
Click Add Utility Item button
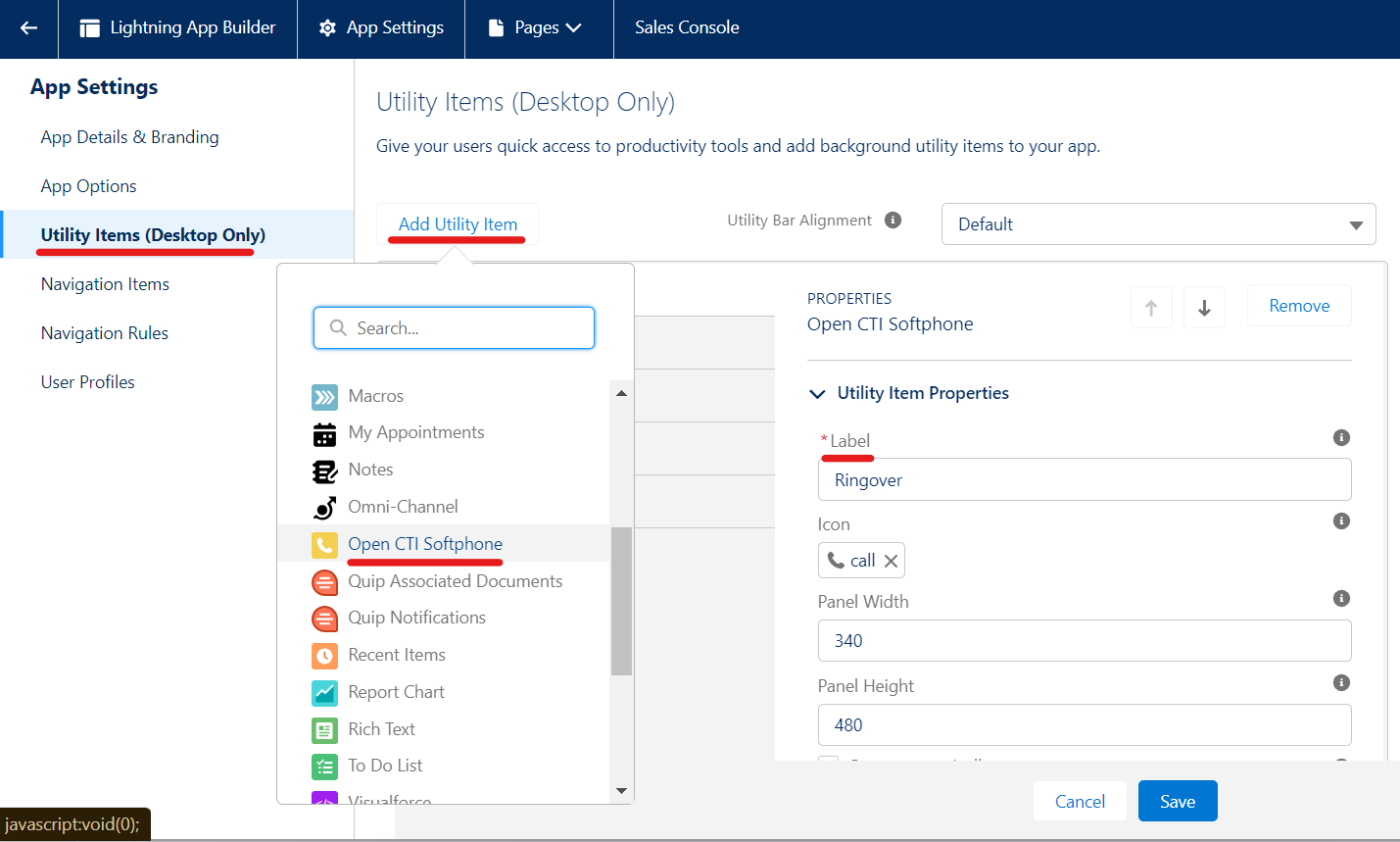[458, 224]
